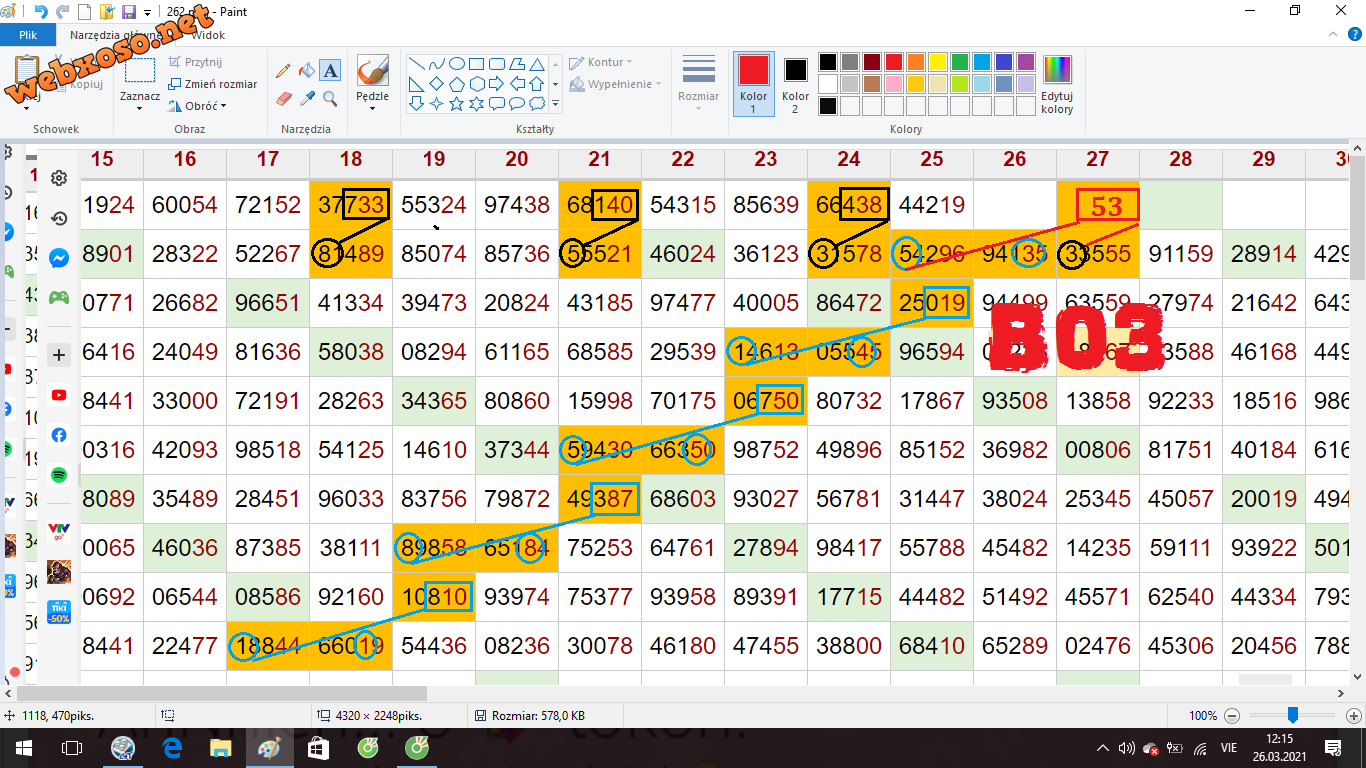Click the Open file icon in title bar
Screen dimensions: 1366x768
click(107, 12)
